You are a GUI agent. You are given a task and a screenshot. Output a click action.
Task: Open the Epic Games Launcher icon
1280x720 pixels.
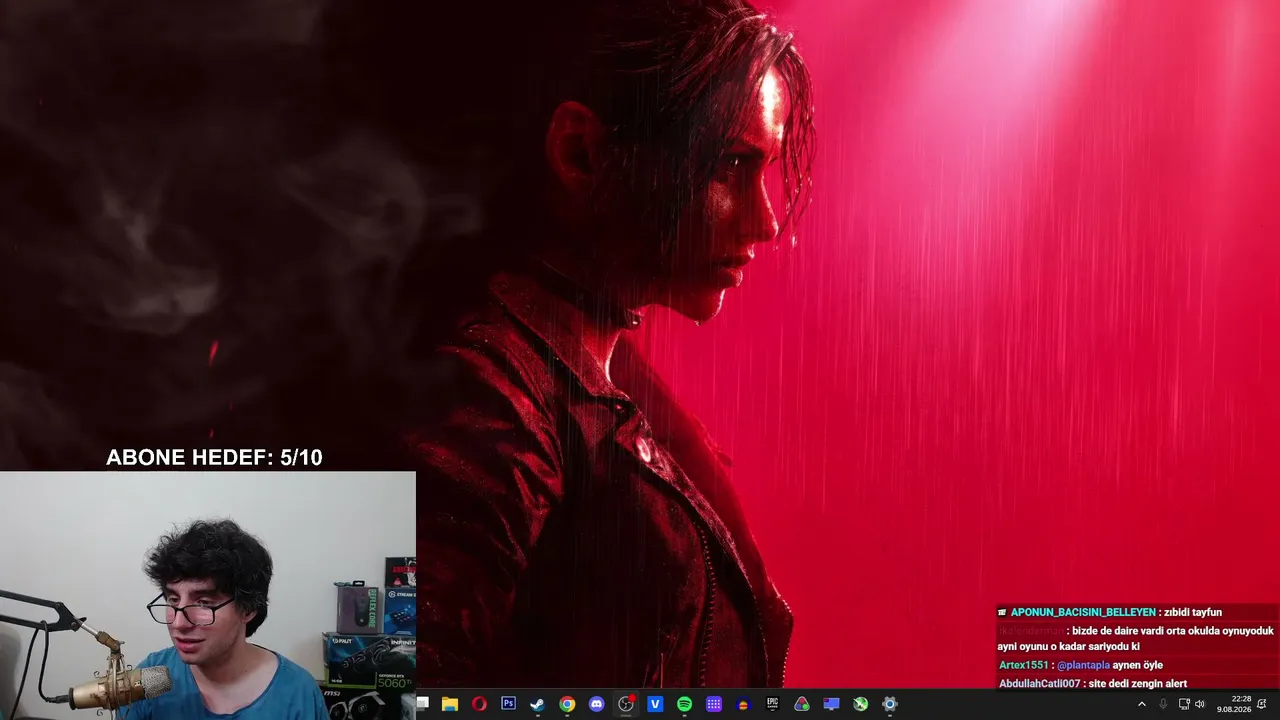tap(773, 704)
